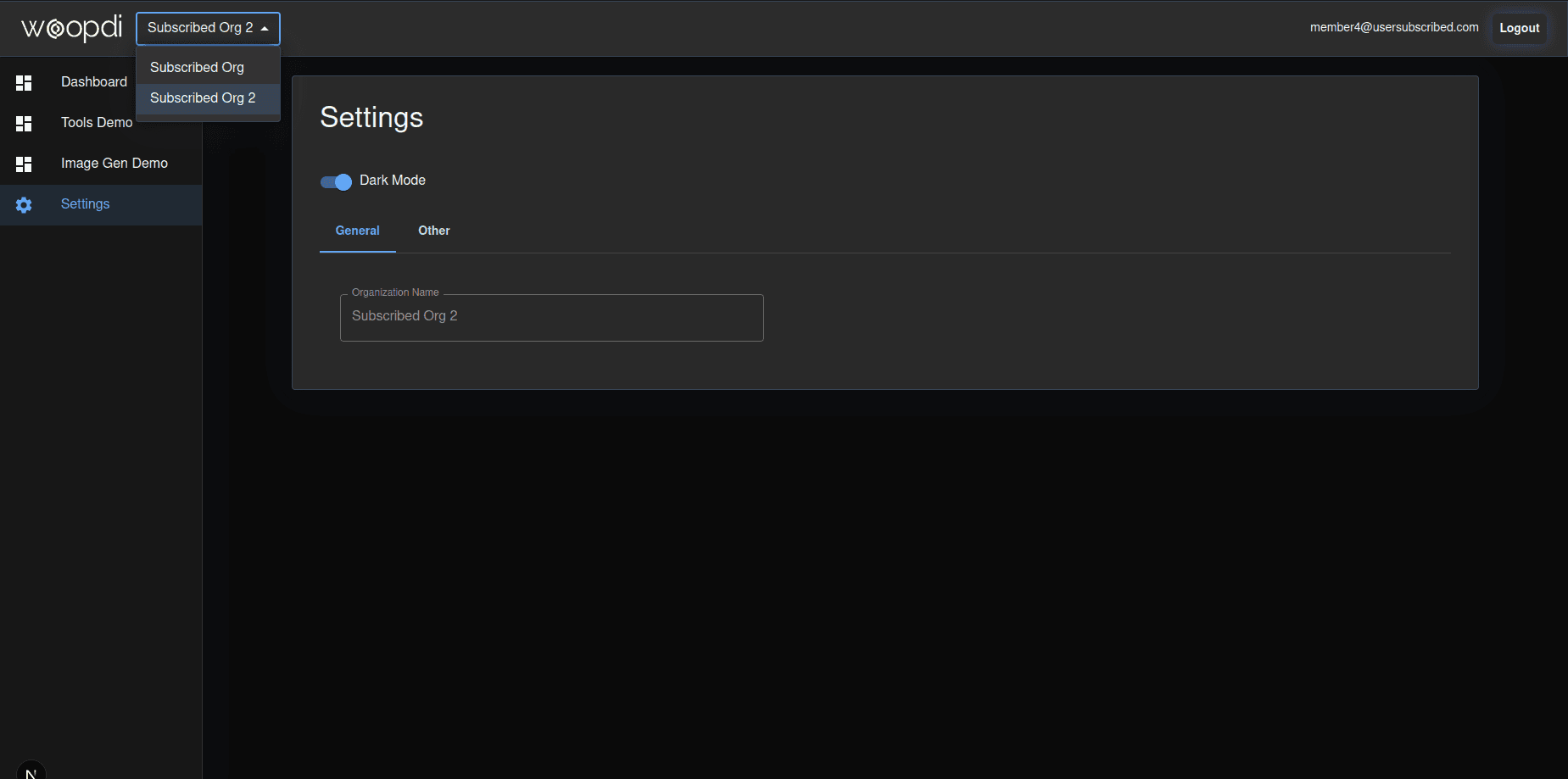Select Subscribed Org from the dropdown list
Screen dimensions: 1568x779
pyautogui.click(x=198, y=68)
